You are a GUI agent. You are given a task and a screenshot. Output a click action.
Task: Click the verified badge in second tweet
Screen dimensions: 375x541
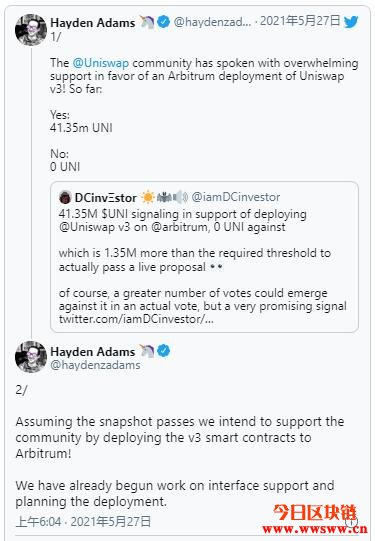pyautogui.click(x=163, y=351)
